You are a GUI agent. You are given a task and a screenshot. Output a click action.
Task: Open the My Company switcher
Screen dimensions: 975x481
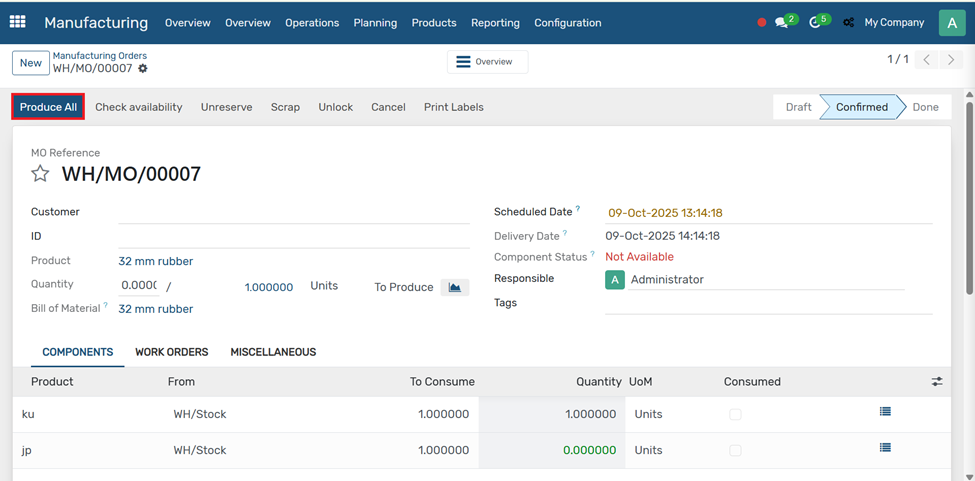coord(893,23)
